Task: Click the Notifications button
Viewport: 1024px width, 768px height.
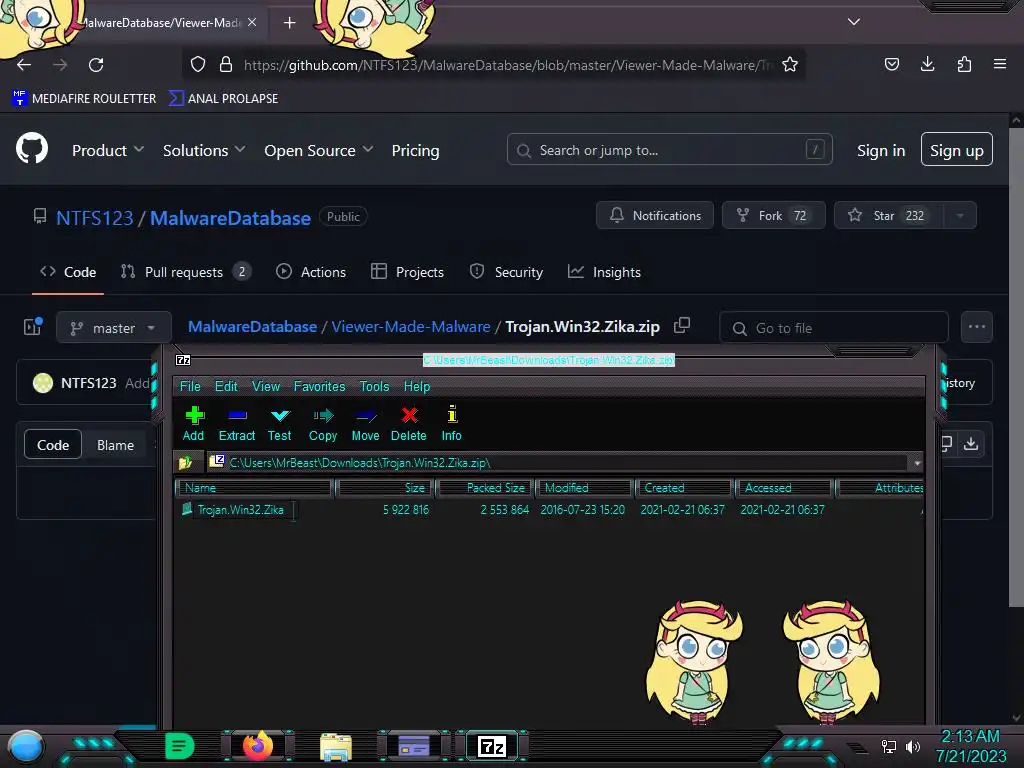Action: coord(655,216)
